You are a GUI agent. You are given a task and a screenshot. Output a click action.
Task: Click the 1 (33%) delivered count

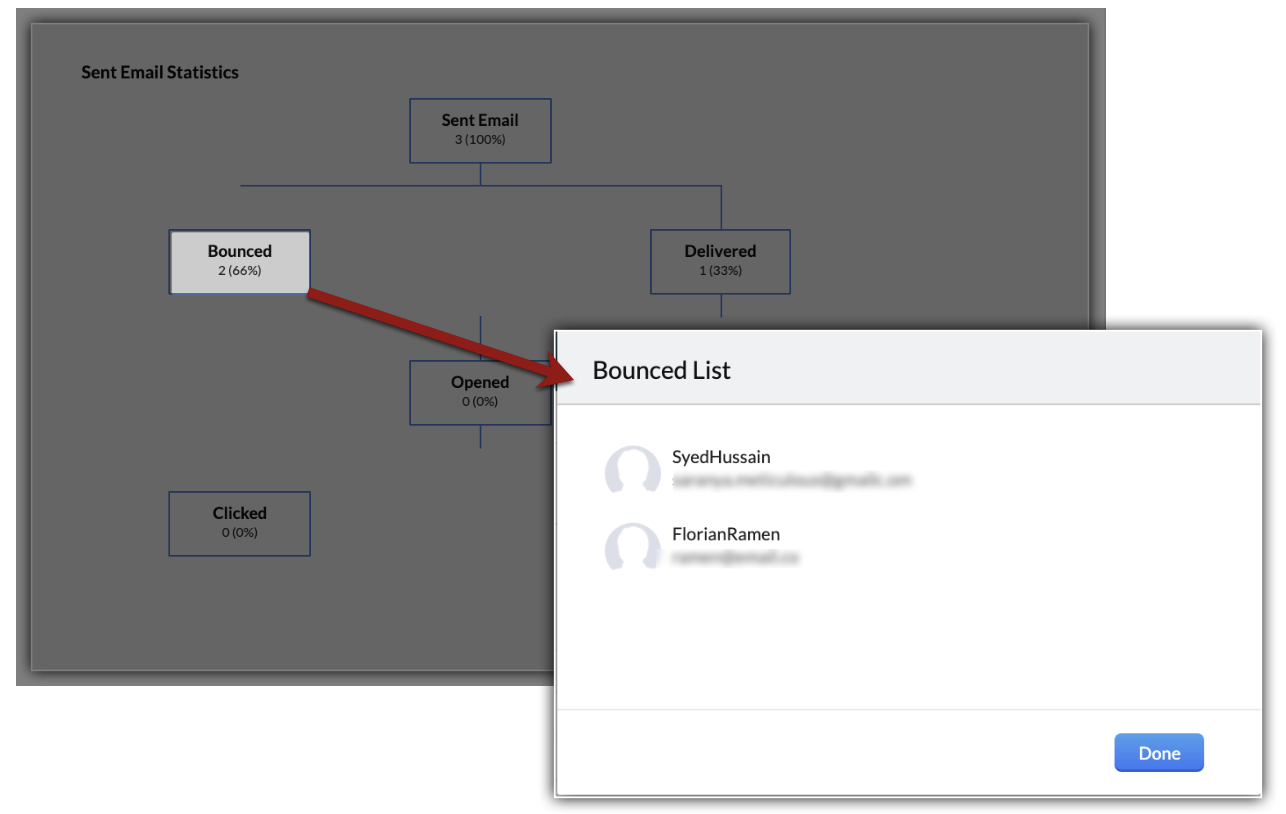click(720, 271)
